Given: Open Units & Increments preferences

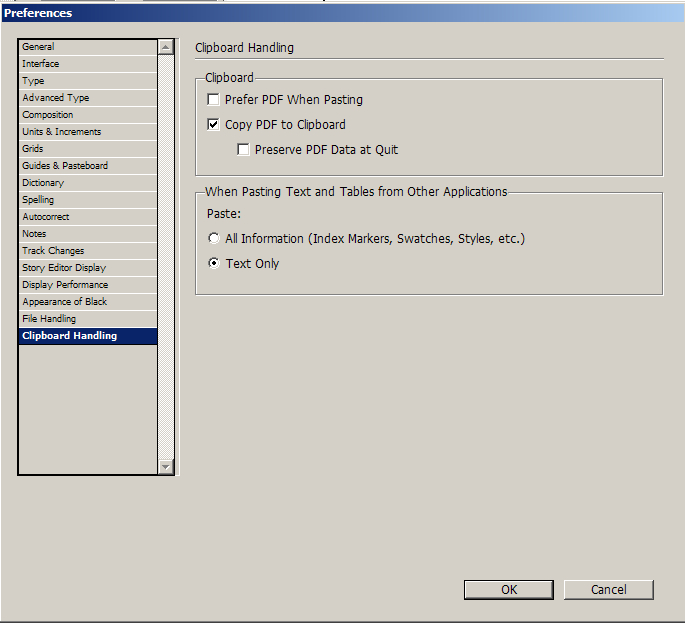Looking at the screenshot, I should point(88,132).
